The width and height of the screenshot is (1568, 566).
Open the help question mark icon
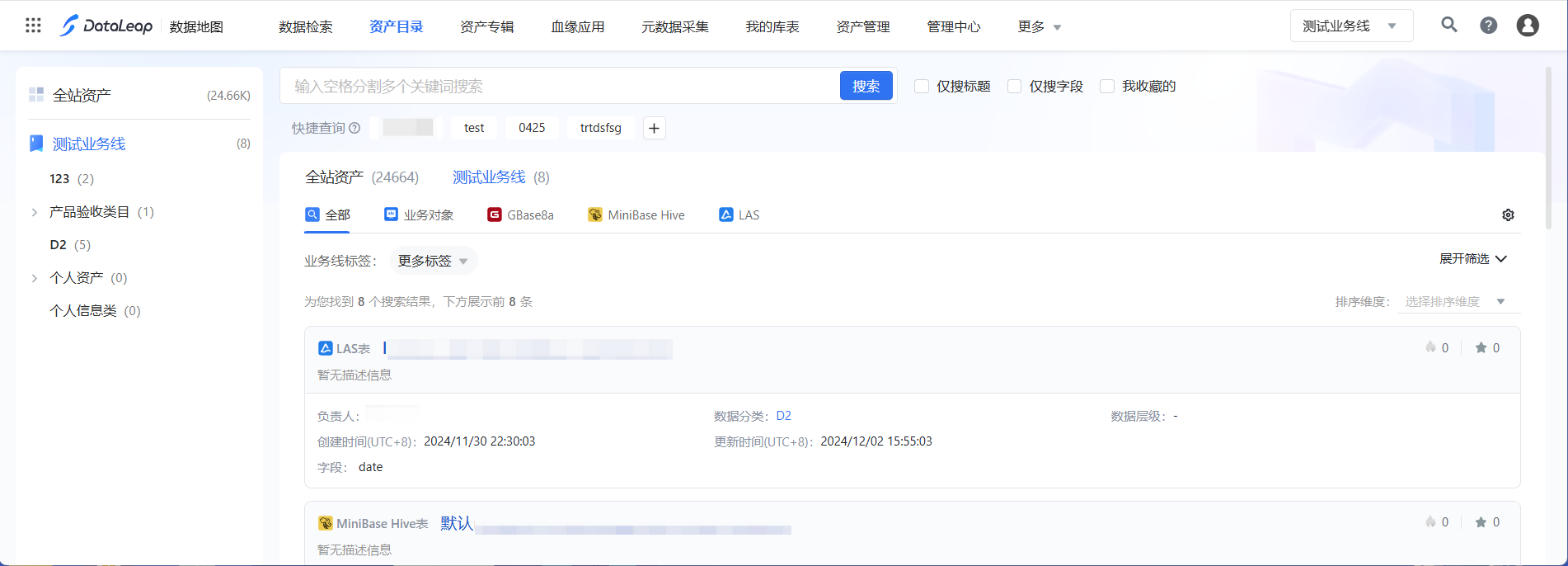(1488, 26)
